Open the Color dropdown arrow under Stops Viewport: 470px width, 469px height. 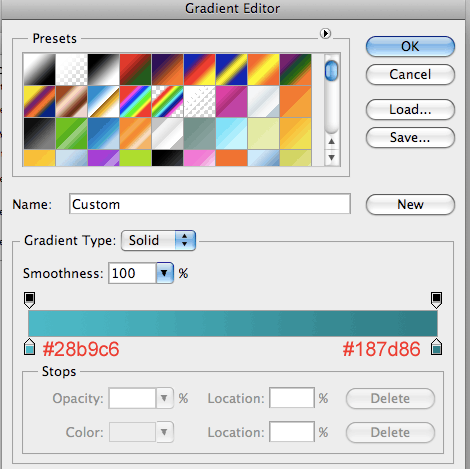[165, 432]
